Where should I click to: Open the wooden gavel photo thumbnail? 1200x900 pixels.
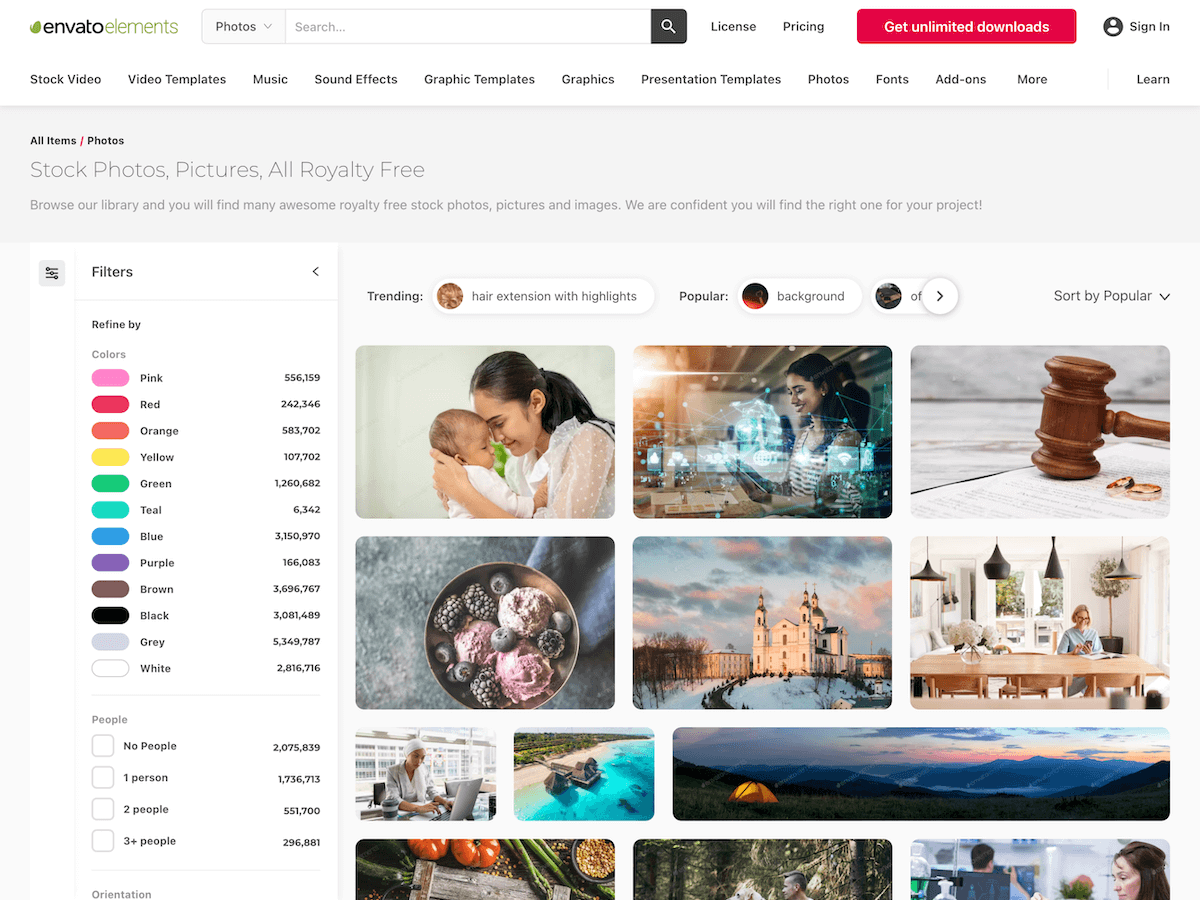[x=1040, y=432]
